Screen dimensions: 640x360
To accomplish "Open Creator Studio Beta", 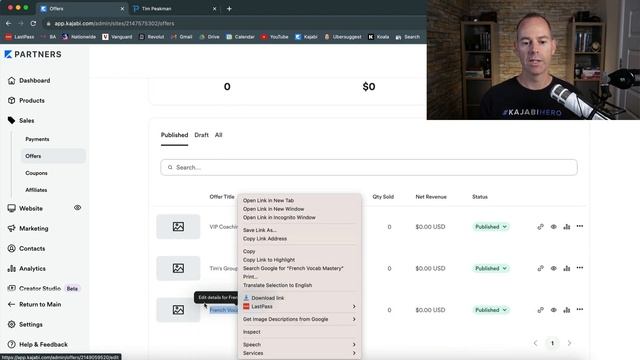I will point(44,288).
